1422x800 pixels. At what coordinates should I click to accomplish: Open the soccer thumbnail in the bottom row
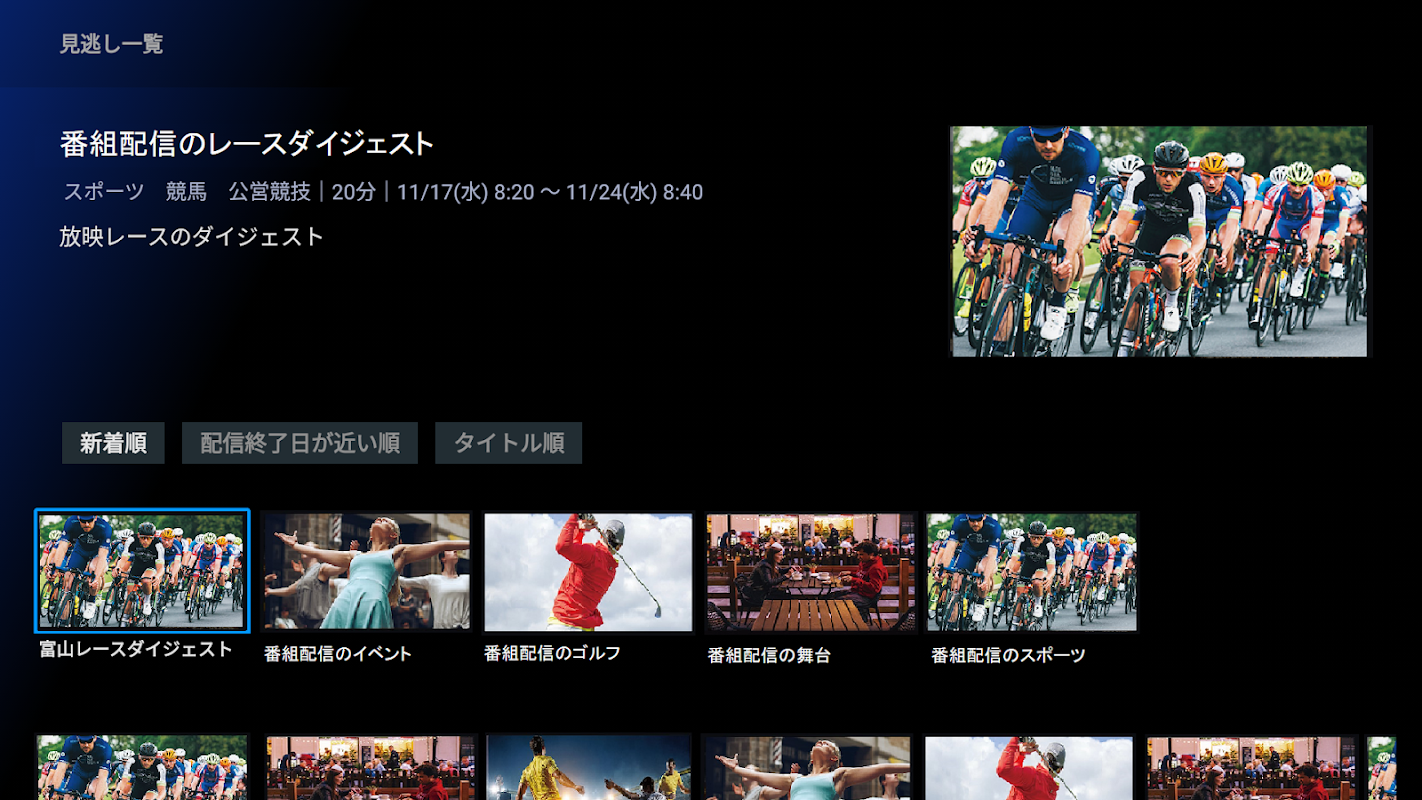tap(589, 768)
